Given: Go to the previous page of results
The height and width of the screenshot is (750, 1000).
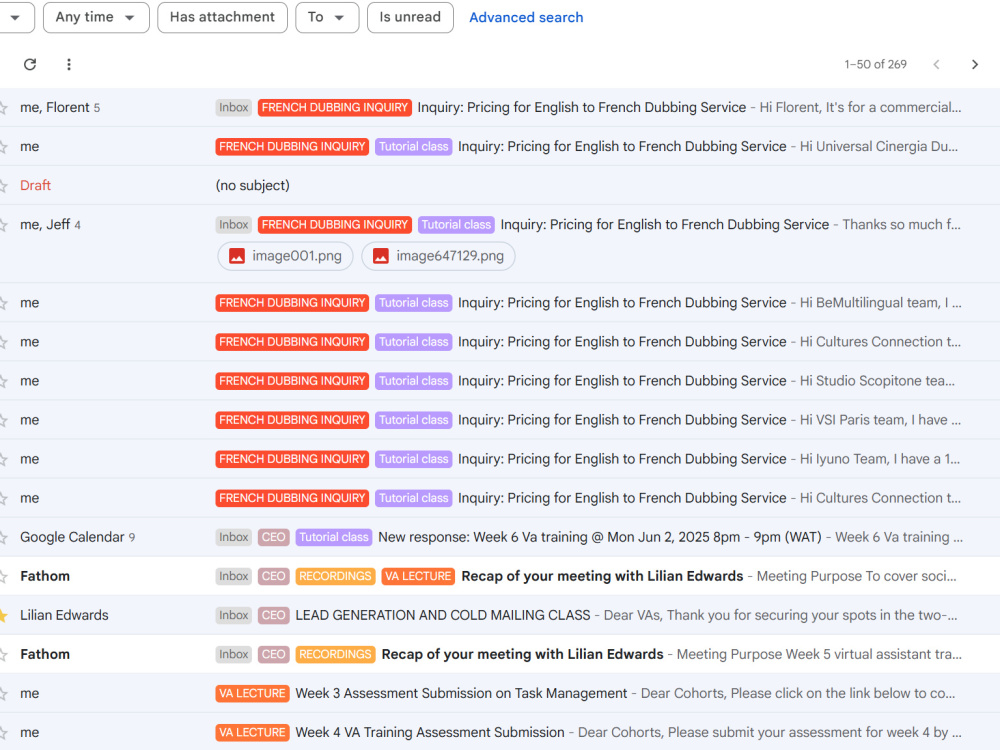Looking at the screenshot, I should click(x=936, y=64).
